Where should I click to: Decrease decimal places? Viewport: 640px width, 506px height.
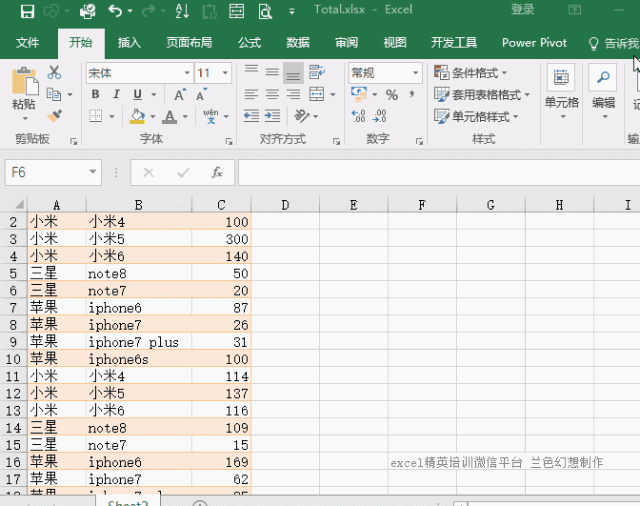click(x=380, y=116)
